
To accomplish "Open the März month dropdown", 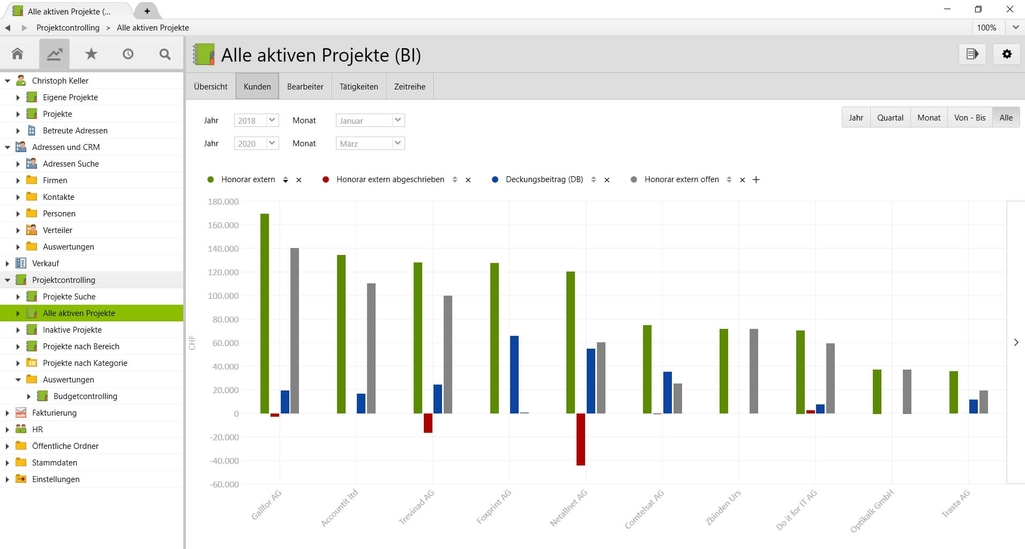I will coord(370,143).
